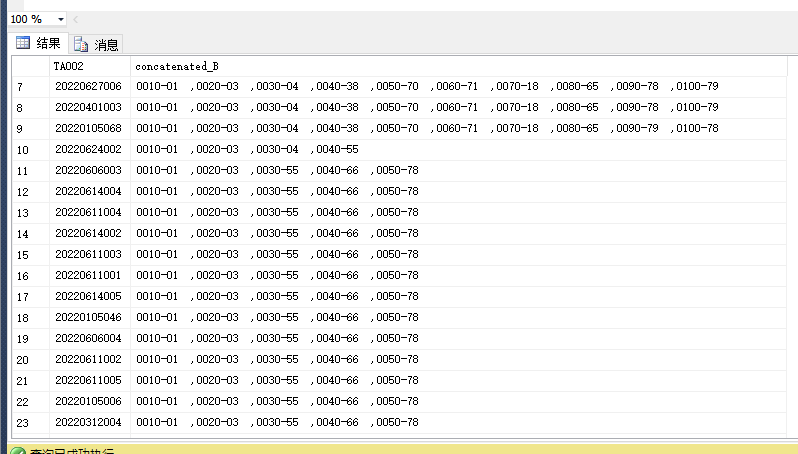Click the document icon on the 消息 tab
The height and width of the screenshot is (454, 798).
coord(80,44)
